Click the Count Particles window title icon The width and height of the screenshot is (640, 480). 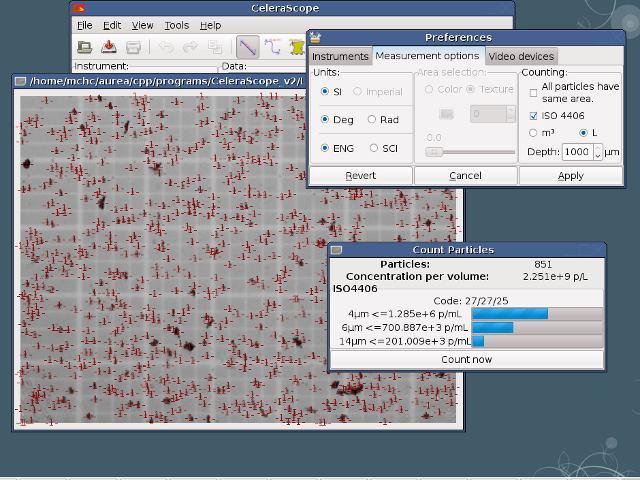tap(336, 250)
